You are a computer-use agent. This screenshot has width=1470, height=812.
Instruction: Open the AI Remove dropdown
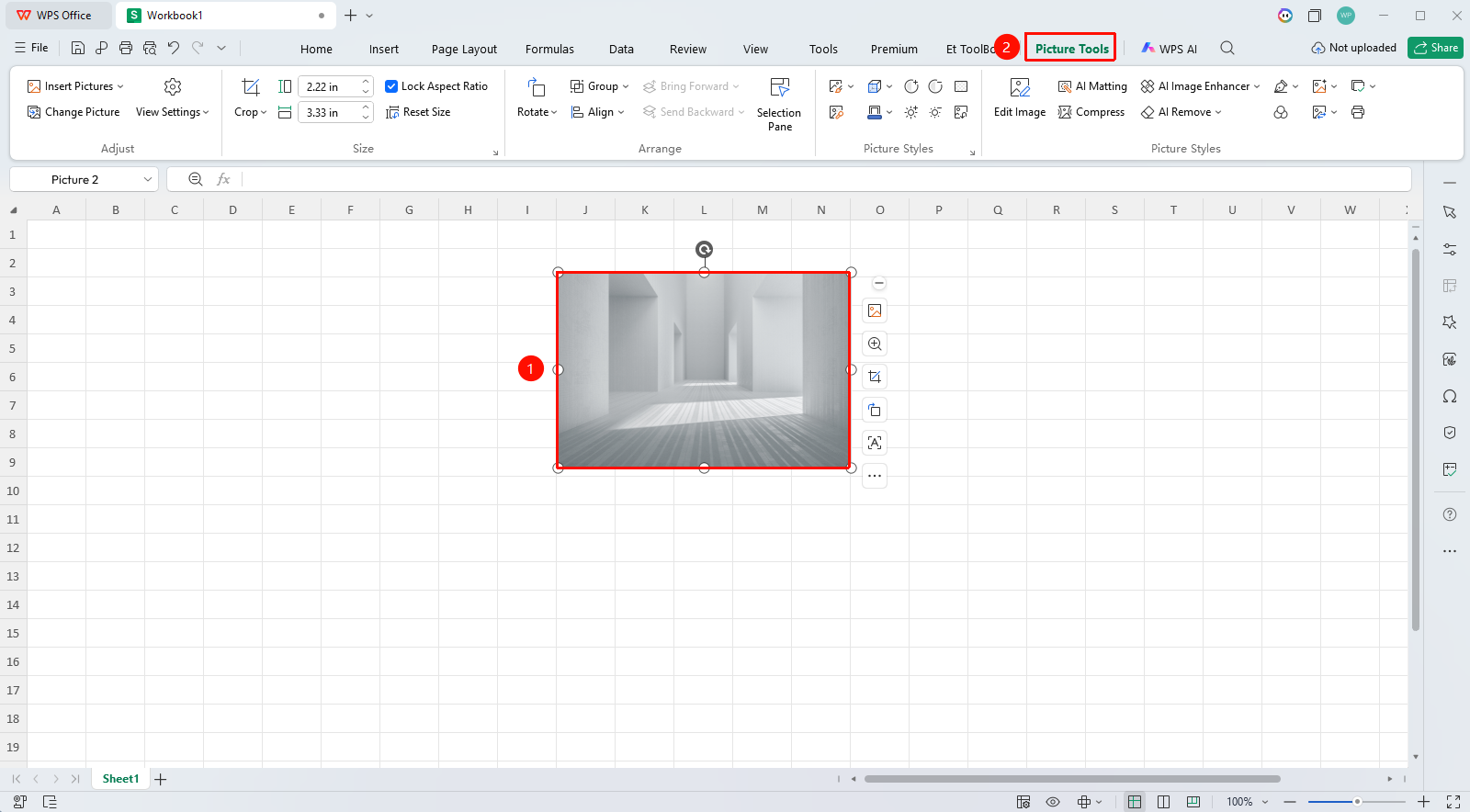1182,112
